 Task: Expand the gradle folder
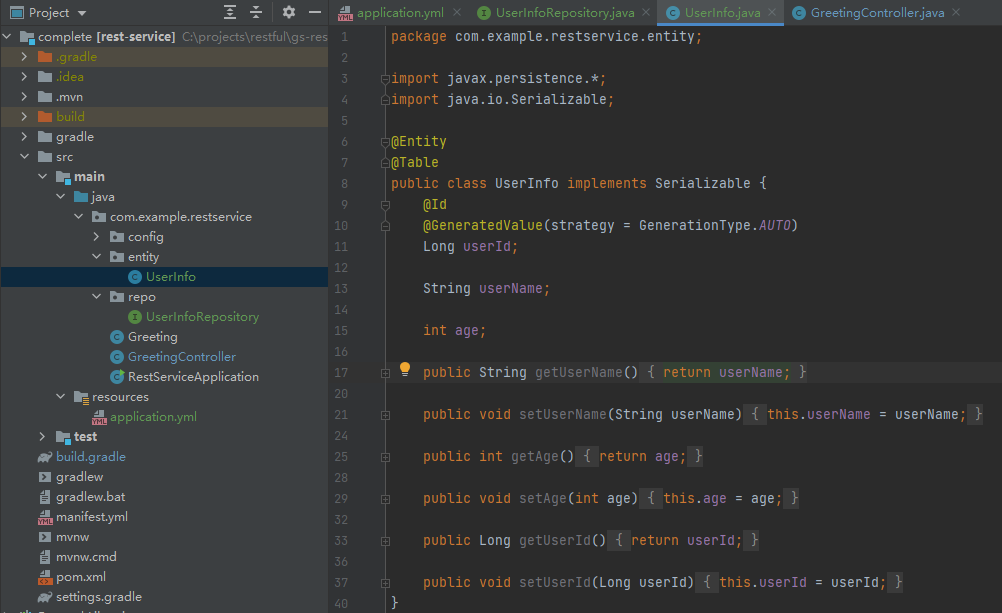click(24, 136)
